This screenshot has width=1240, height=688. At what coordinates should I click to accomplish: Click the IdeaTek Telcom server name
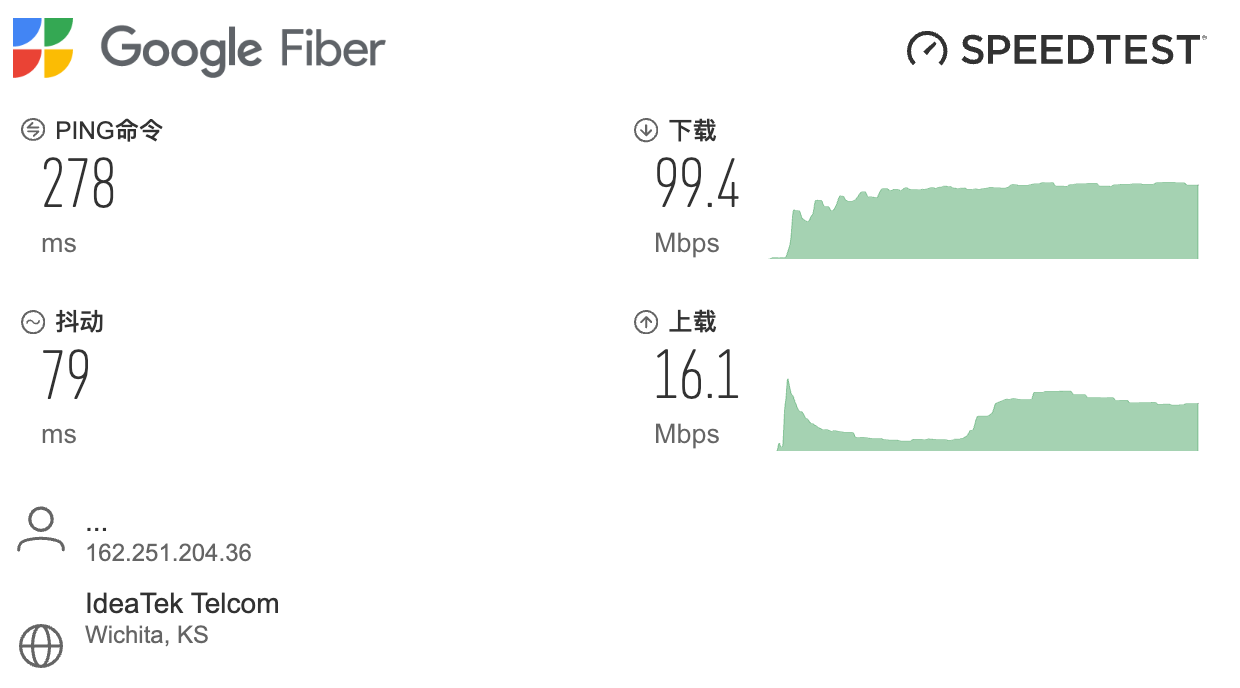pyautogui.click(x=182, y=604)
